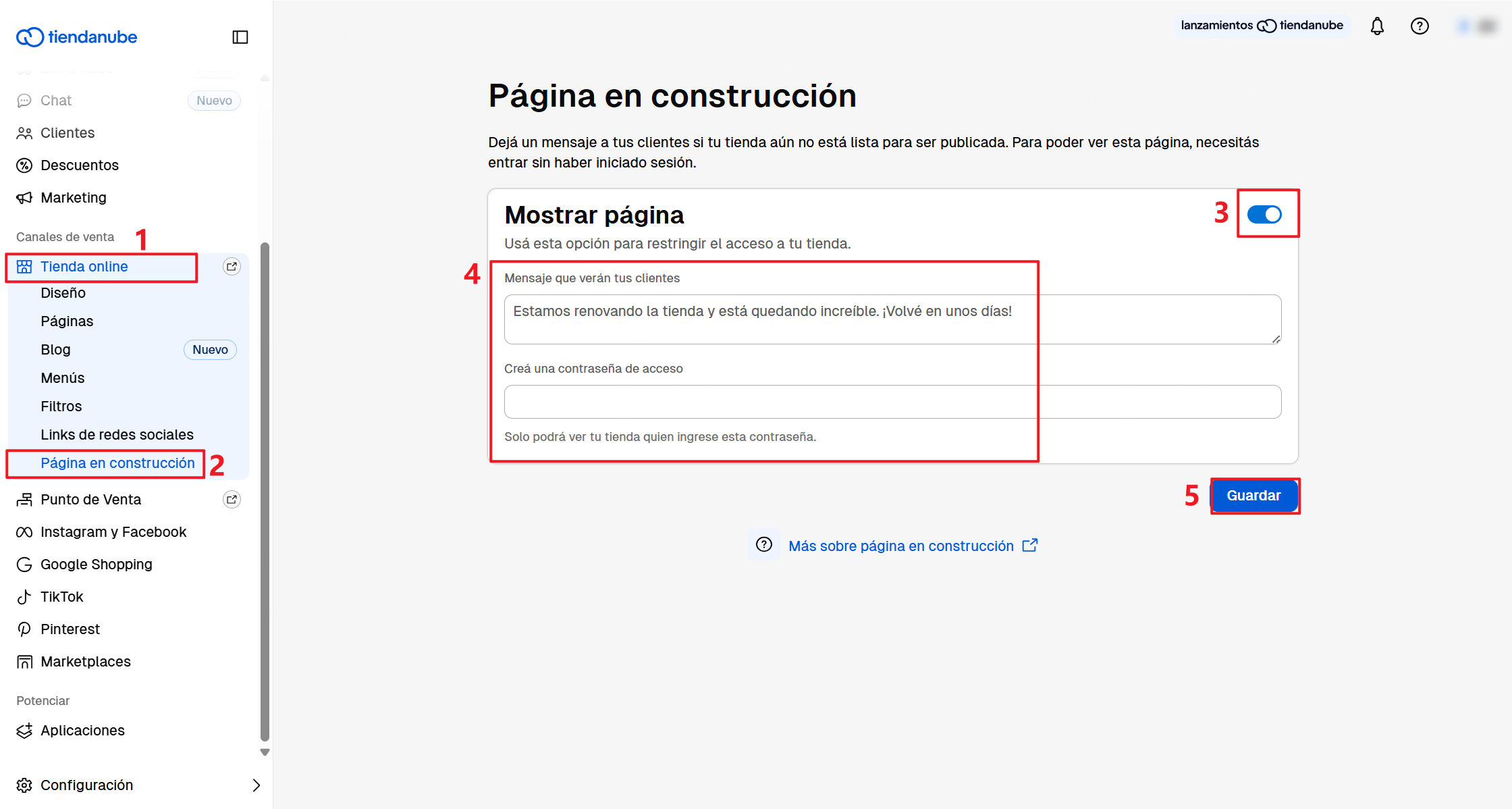
Task: Open Más sobre página en construcción link
Action: pyautogui.click(x=902, y=546)
